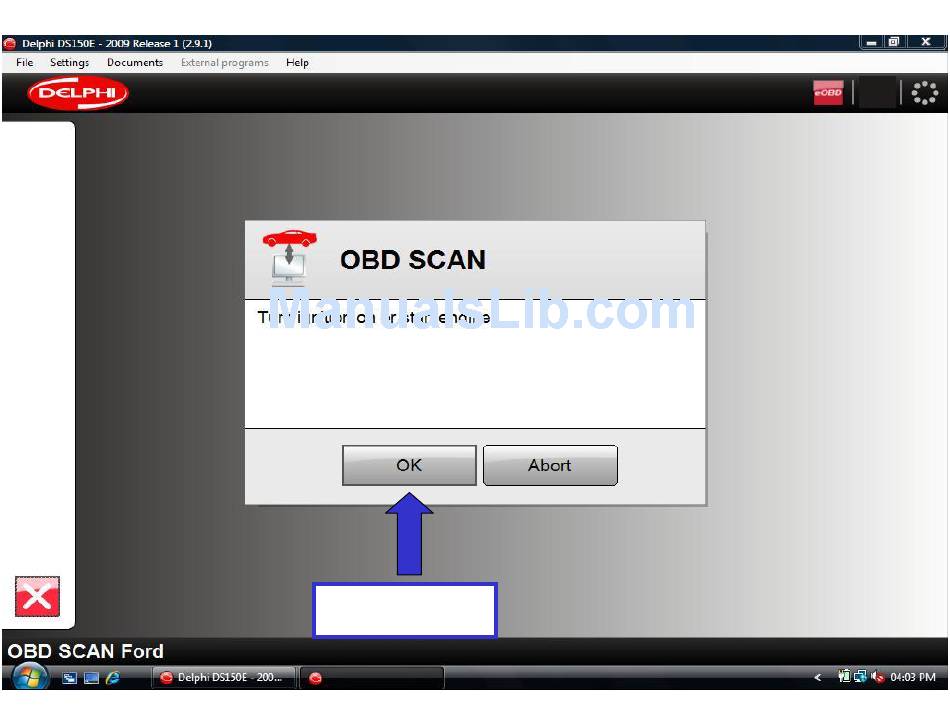
Task: Click the Delphi logo
Action: coord(78,93)
